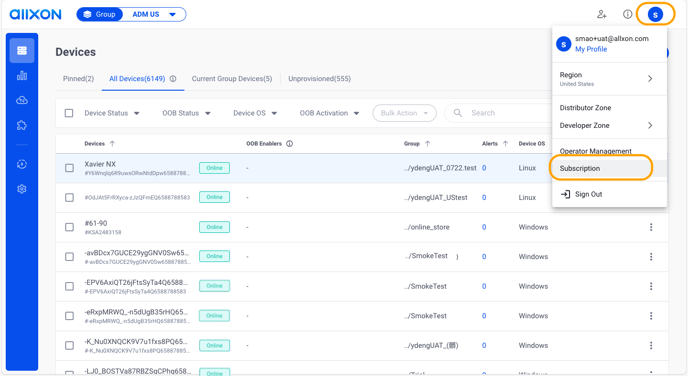Screen dimensions: 688x376
Task: Expand the Device Status filter dropdown
Action: (x=112, y=113)
